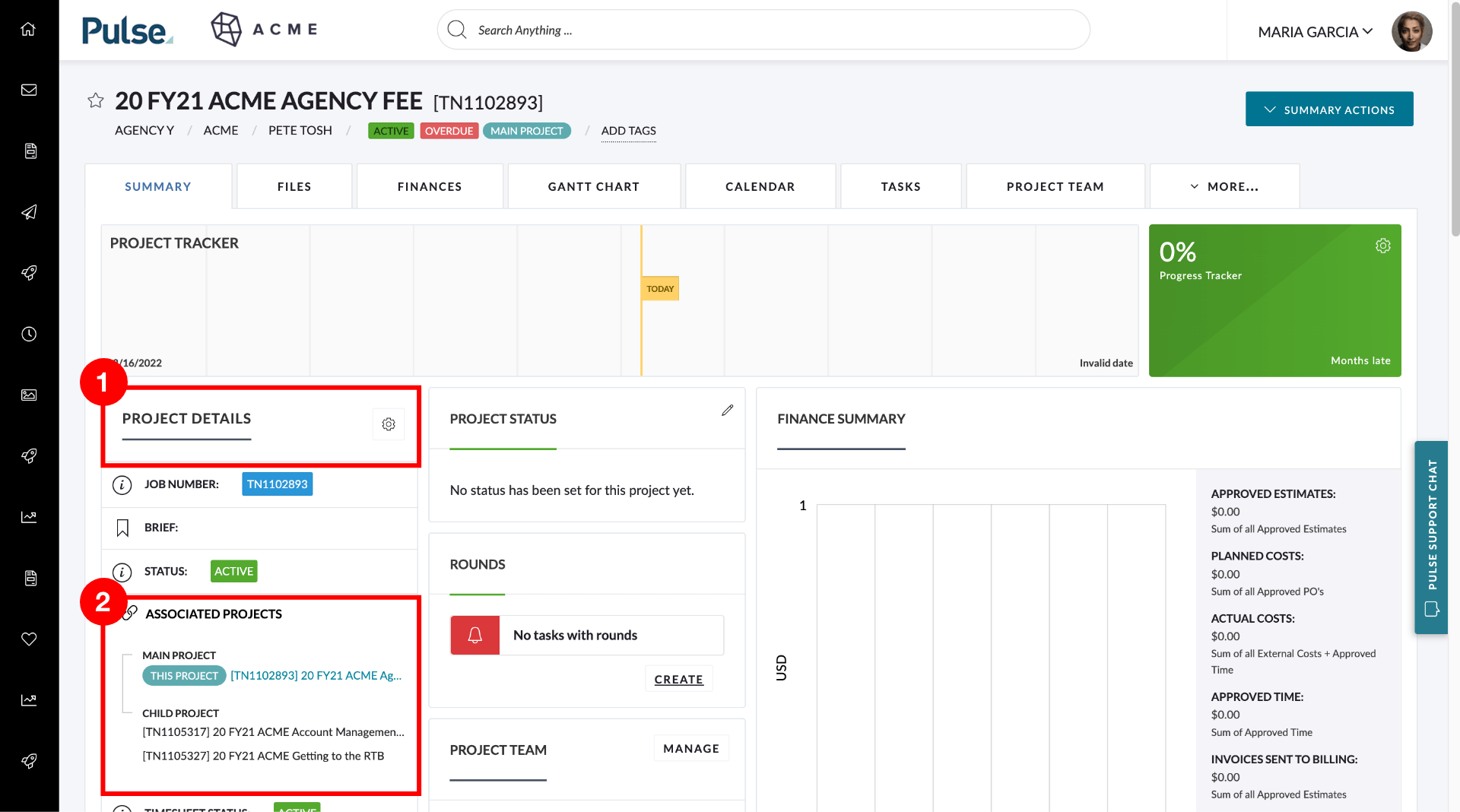Screen dimensions: 1460x812
Task: Click the Planned Costs label
Action: (1258, 556)
